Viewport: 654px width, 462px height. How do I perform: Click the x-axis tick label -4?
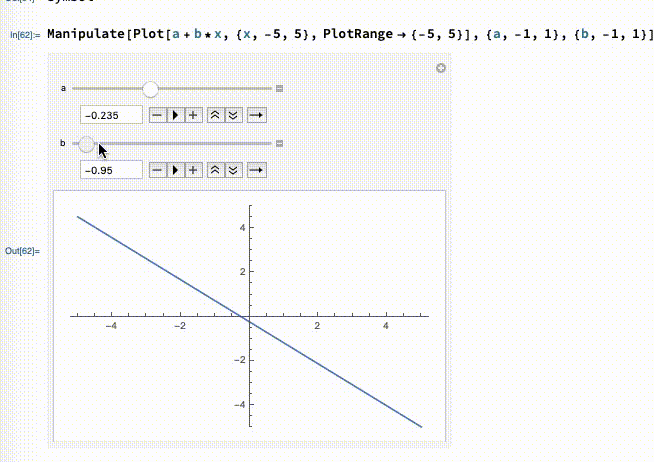(x=111, y=326)
